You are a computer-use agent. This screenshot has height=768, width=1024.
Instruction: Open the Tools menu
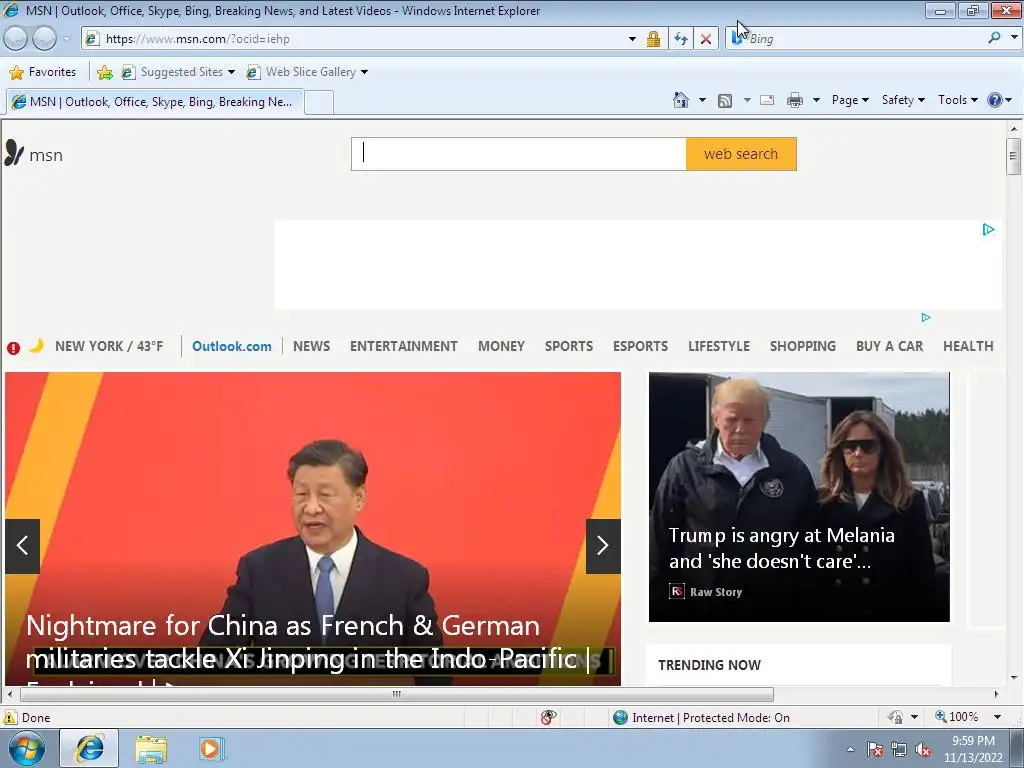tap(957, 100)
